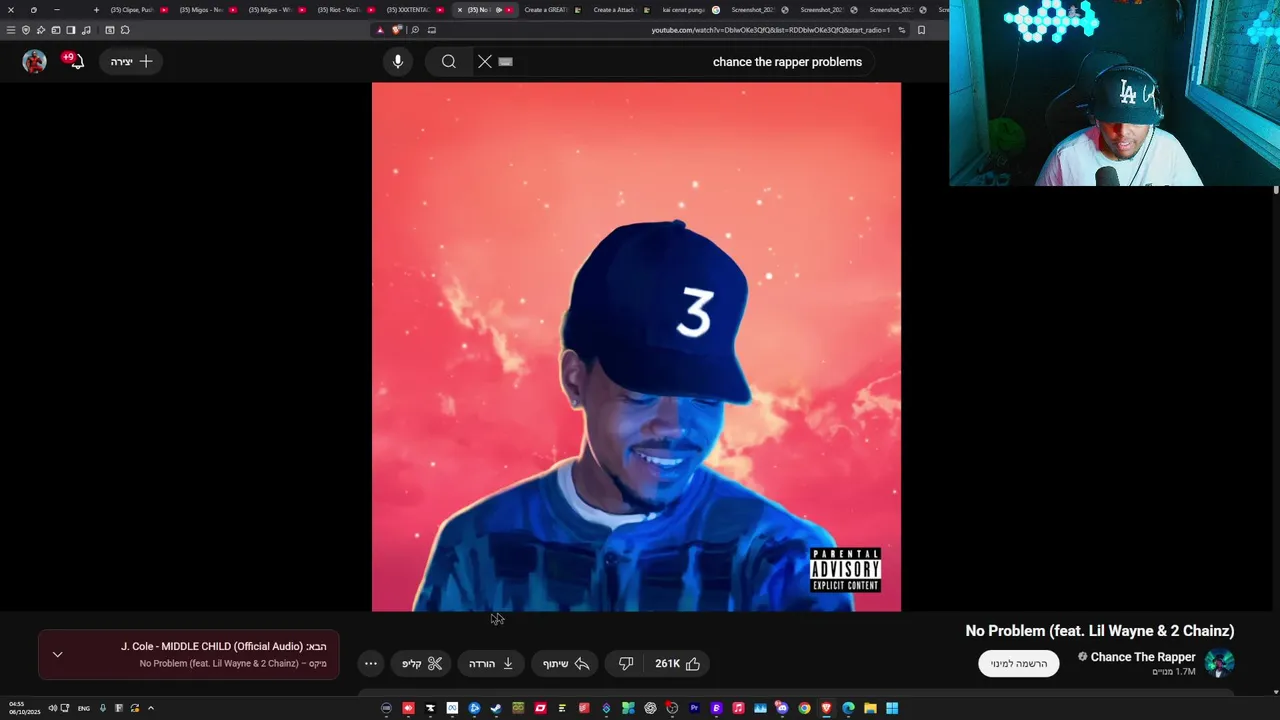Open Apple Music from the taskbar
The height and width of the screenshot is (720, 1280).
(738, 708)
